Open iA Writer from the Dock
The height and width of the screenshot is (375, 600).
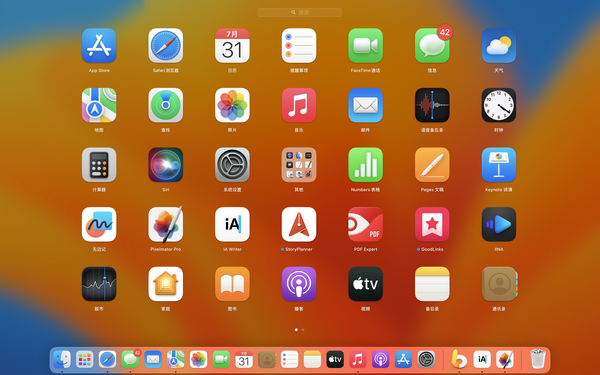pyautogui.click(x=482, y=359)
